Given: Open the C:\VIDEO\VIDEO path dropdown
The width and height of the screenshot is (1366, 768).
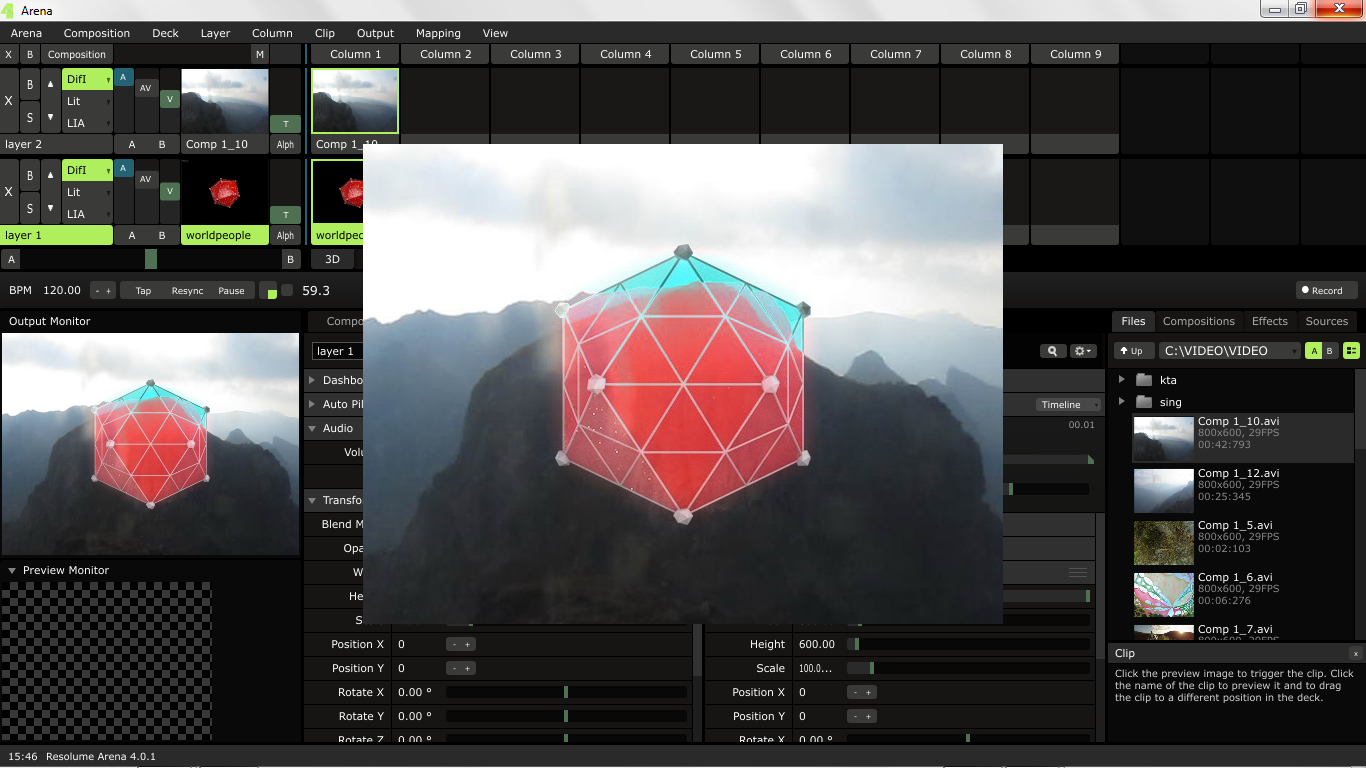Looking at the screenshot, I should [x=1229, y=351].
